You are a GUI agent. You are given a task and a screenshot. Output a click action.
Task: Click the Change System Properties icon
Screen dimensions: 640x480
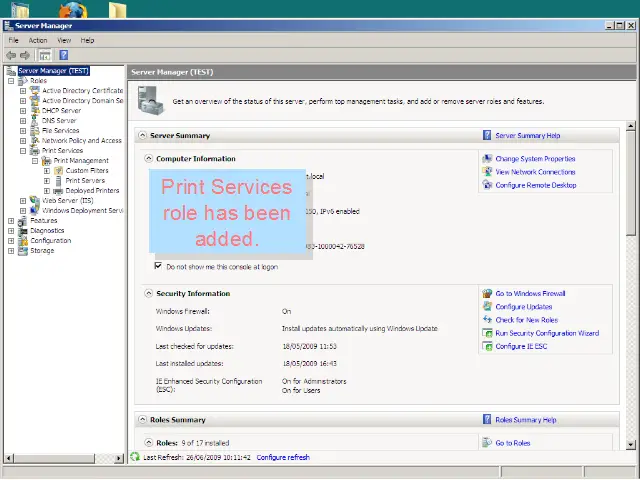tap(487, 159)
